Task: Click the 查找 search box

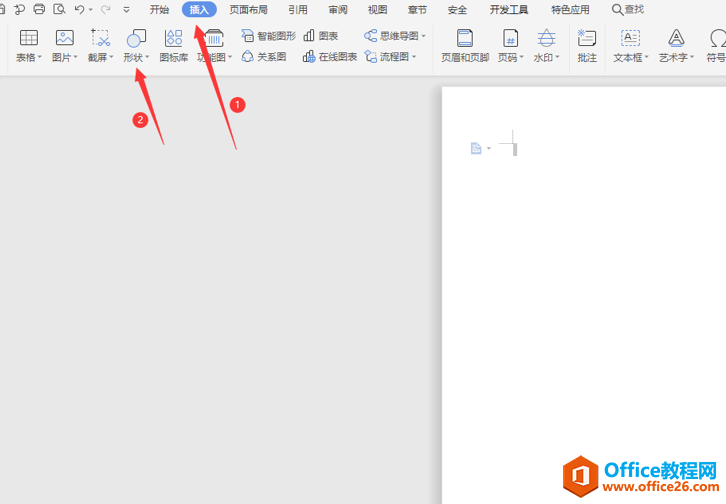Action: click(628, 10)
